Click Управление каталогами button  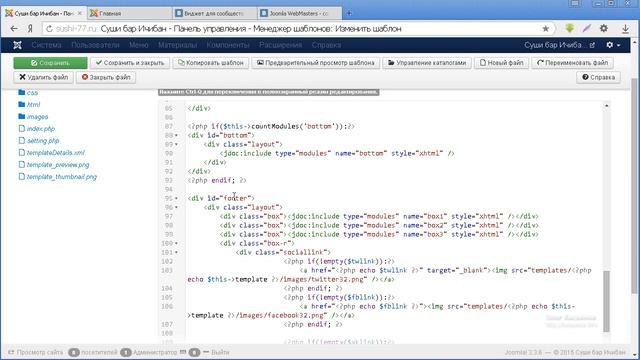click(x=427, y=63)
